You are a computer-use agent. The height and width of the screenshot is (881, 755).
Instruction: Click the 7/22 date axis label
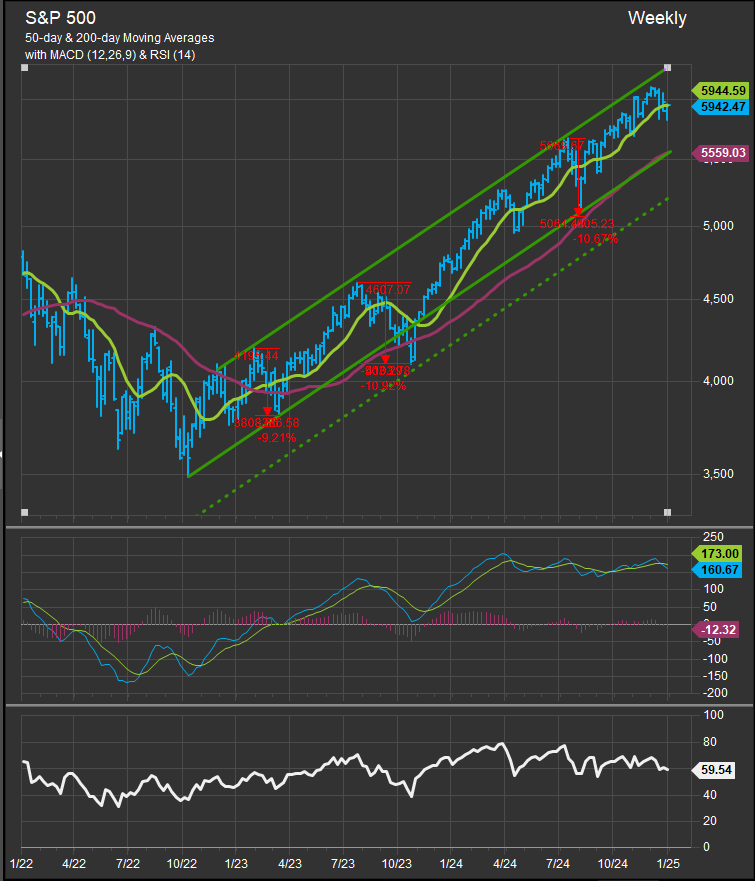[128, 863]
